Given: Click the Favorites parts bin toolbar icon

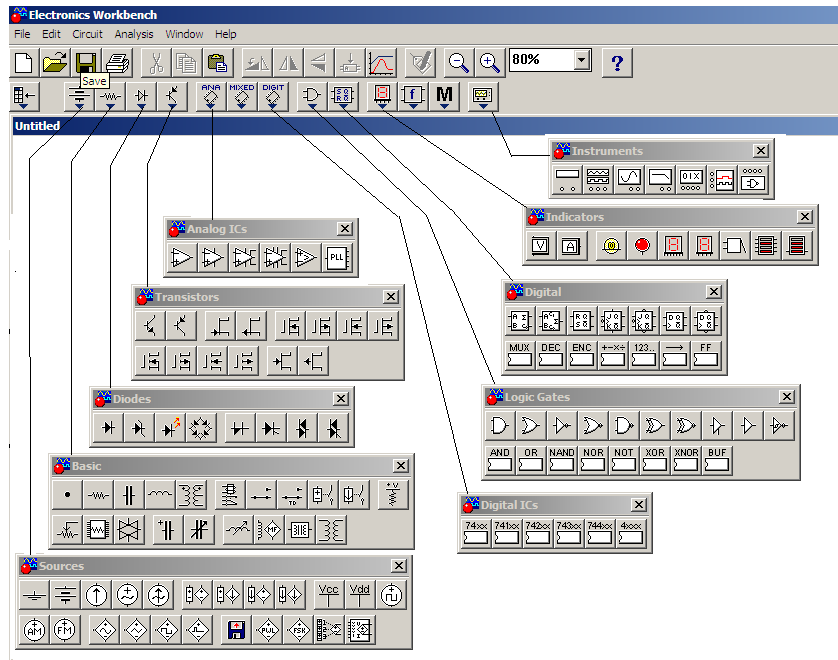Looking at the screenshot, I should (24, 97).
